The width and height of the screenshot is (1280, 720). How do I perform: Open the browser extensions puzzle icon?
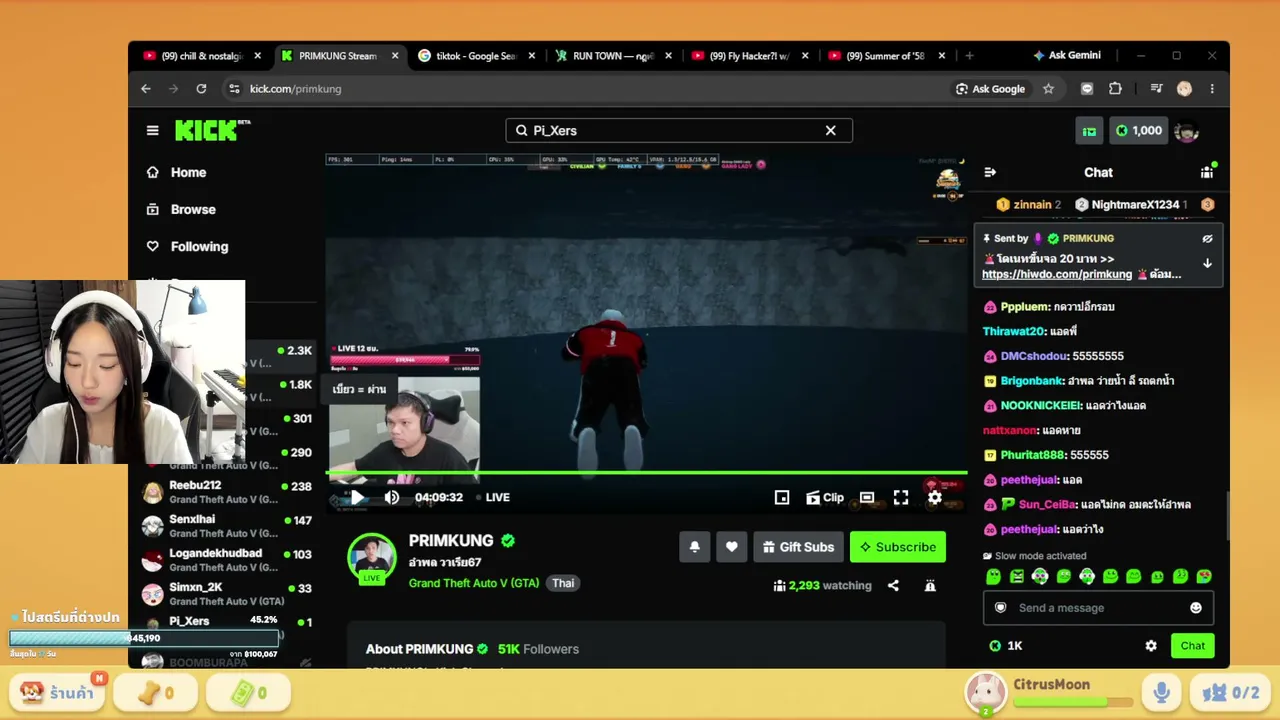(x=1115, y=89)
